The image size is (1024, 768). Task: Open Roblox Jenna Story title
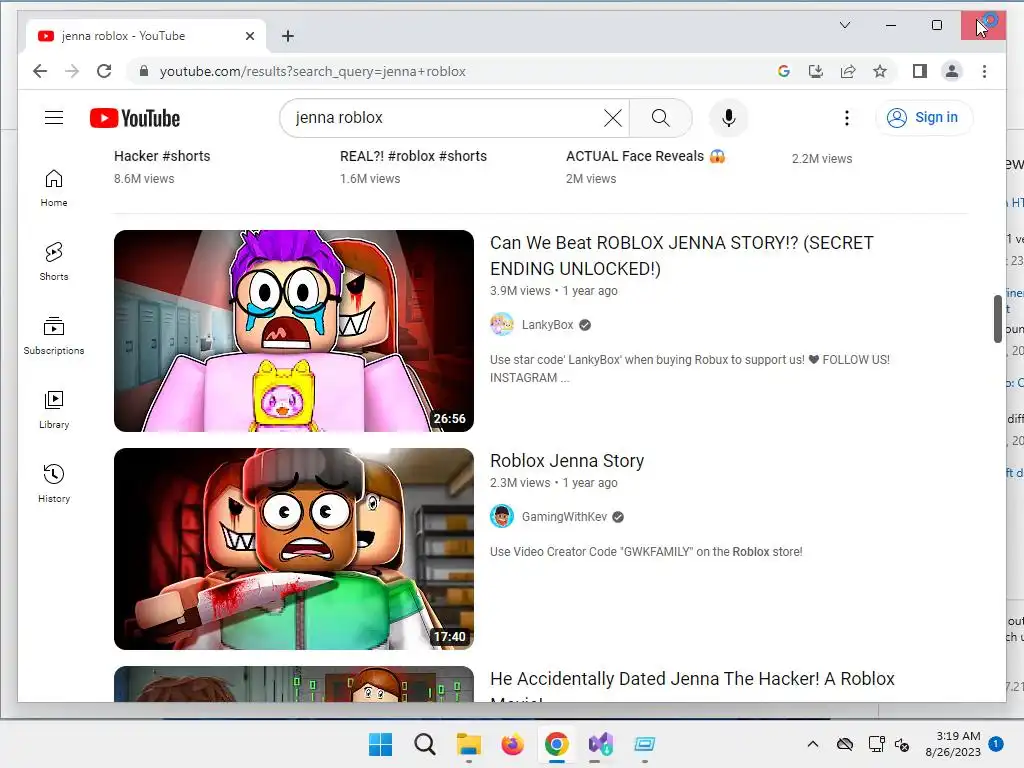(567, 460)
